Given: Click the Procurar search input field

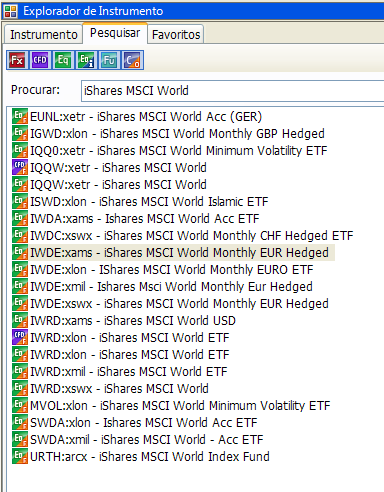Looking at the screenshot, I should (x=233, y=91).
